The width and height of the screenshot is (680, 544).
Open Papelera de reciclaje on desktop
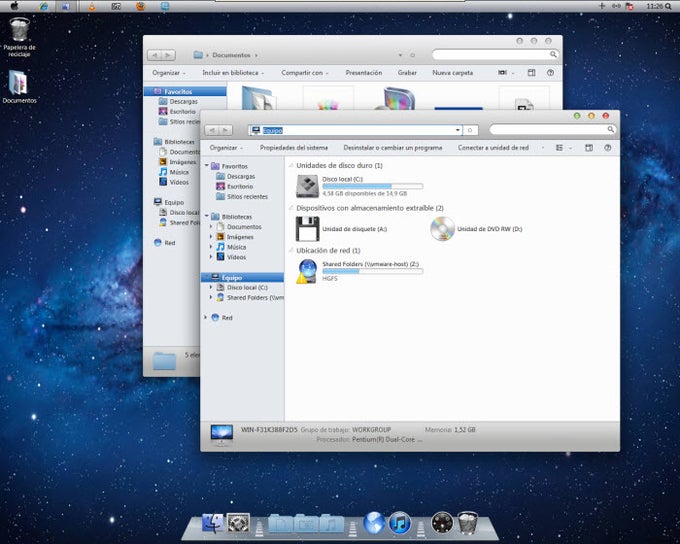pyautogui.click(x=20, y=37)
